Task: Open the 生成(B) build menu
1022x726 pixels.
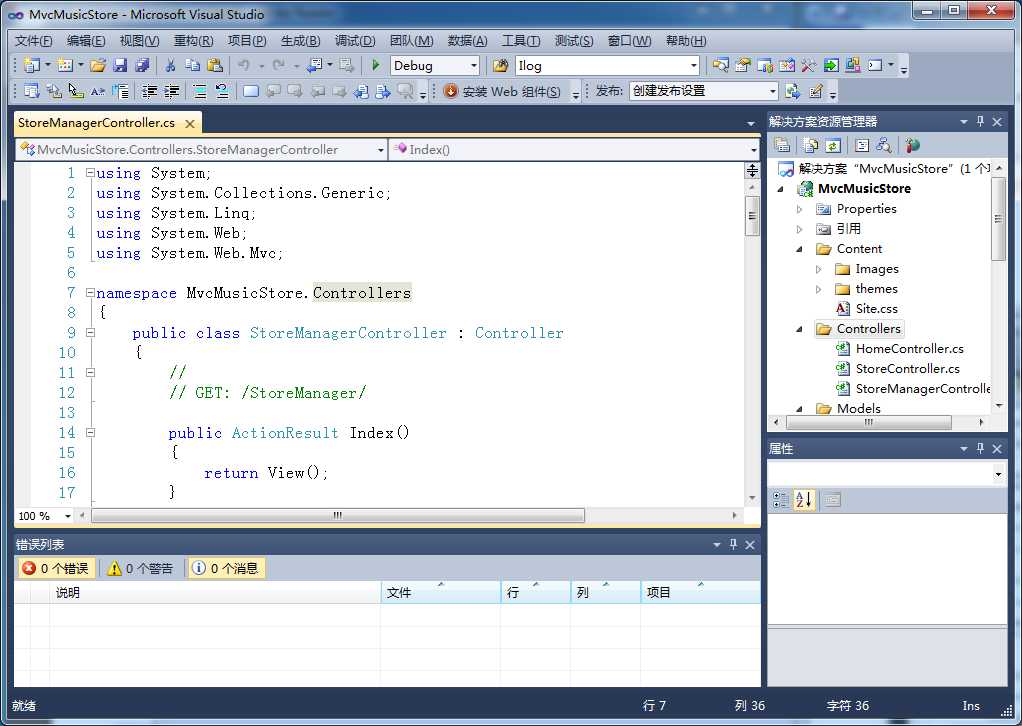Action: pos(300,40)
